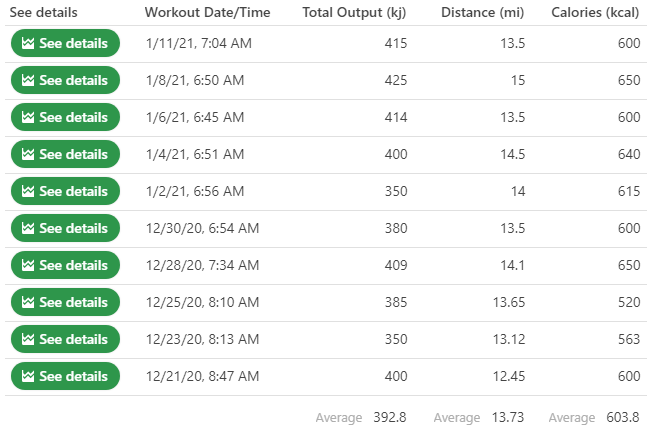Click the See details column header
The width and height of the screenshot is (656, 436).
tap(43, 13)
